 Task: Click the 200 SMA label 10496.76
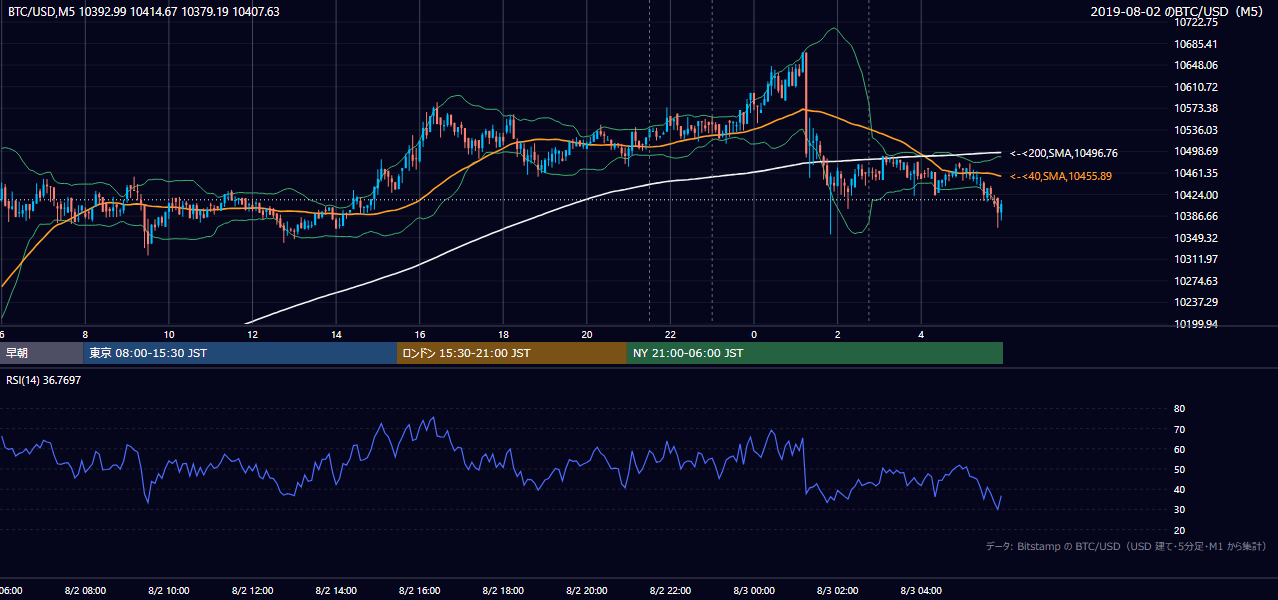point(1064,153)
